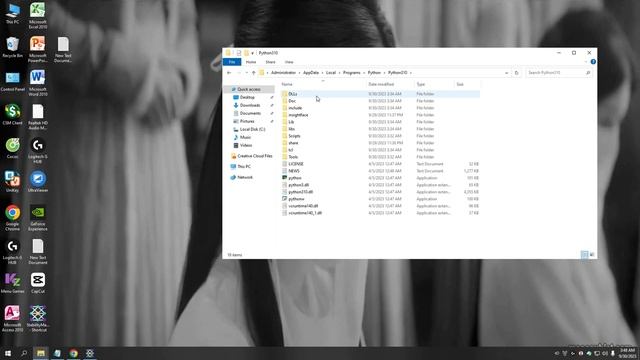The height and width of the screenshot is (360, 640).
Task: Open the Doc folder
Action: click(292, 101)
